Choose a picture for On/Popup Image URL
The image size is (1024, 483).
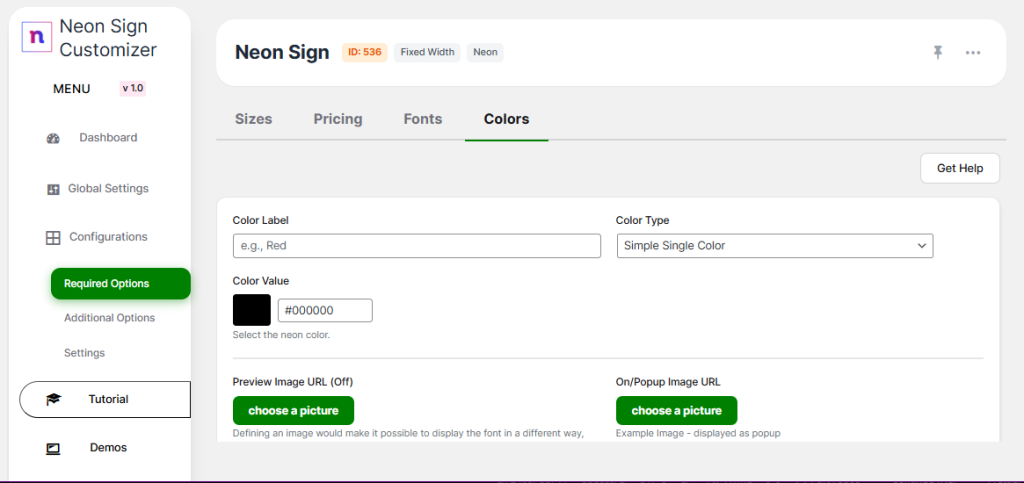[676, 411]
